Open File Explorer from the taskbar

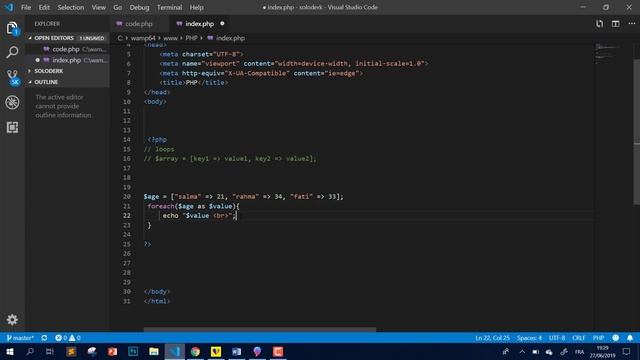(154, 351)
